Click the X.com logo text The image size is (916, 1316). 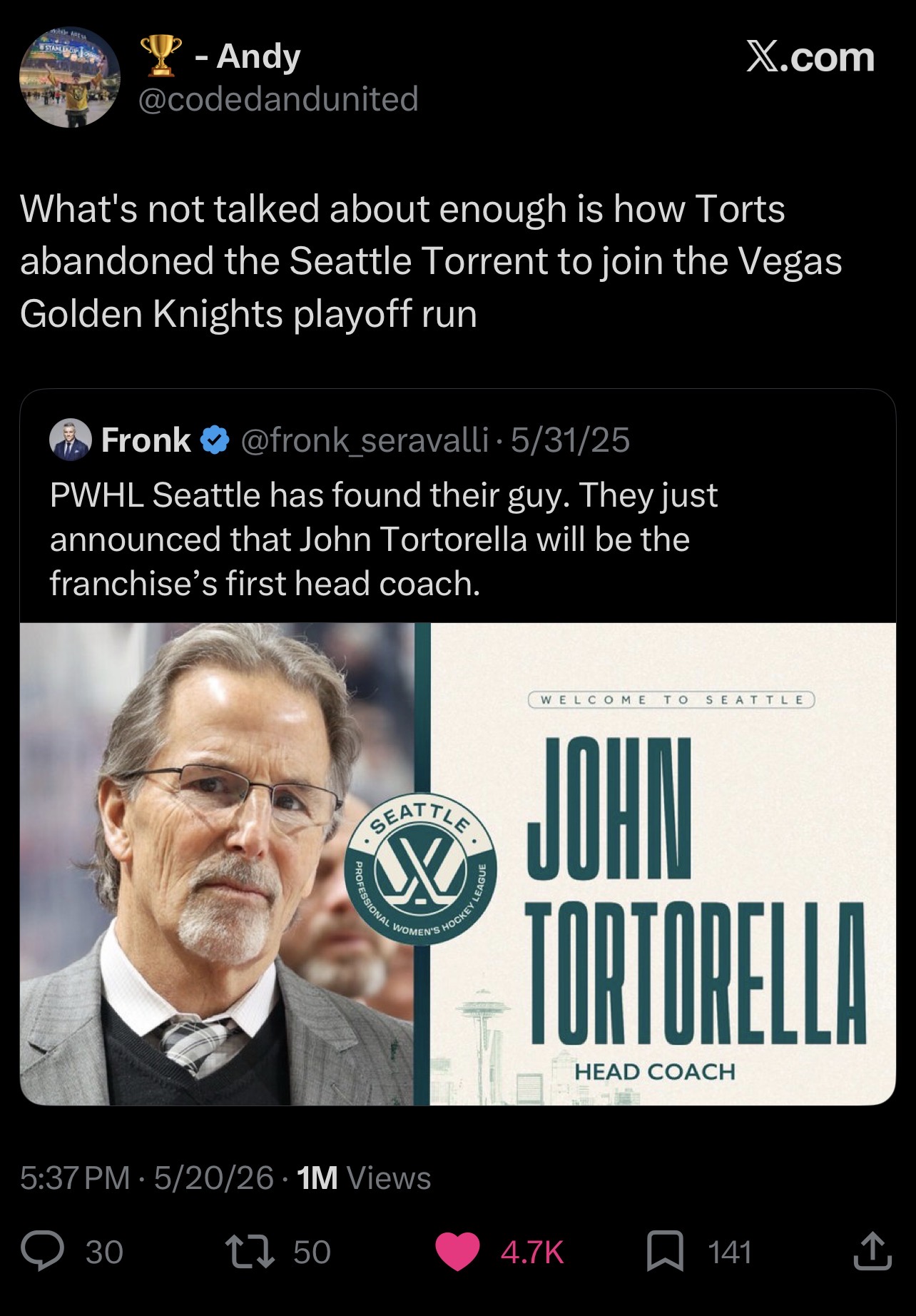click(x=810, y=56)
